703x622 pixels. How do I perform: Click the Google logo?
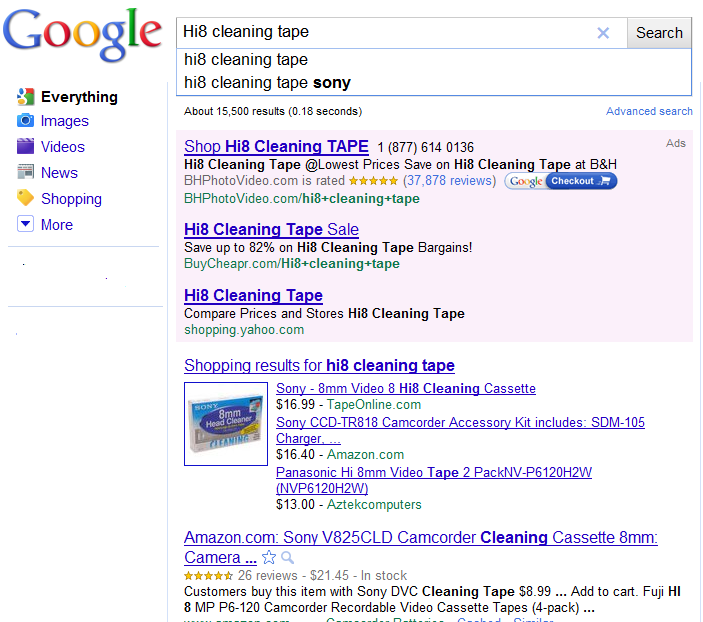coord(82,35)
